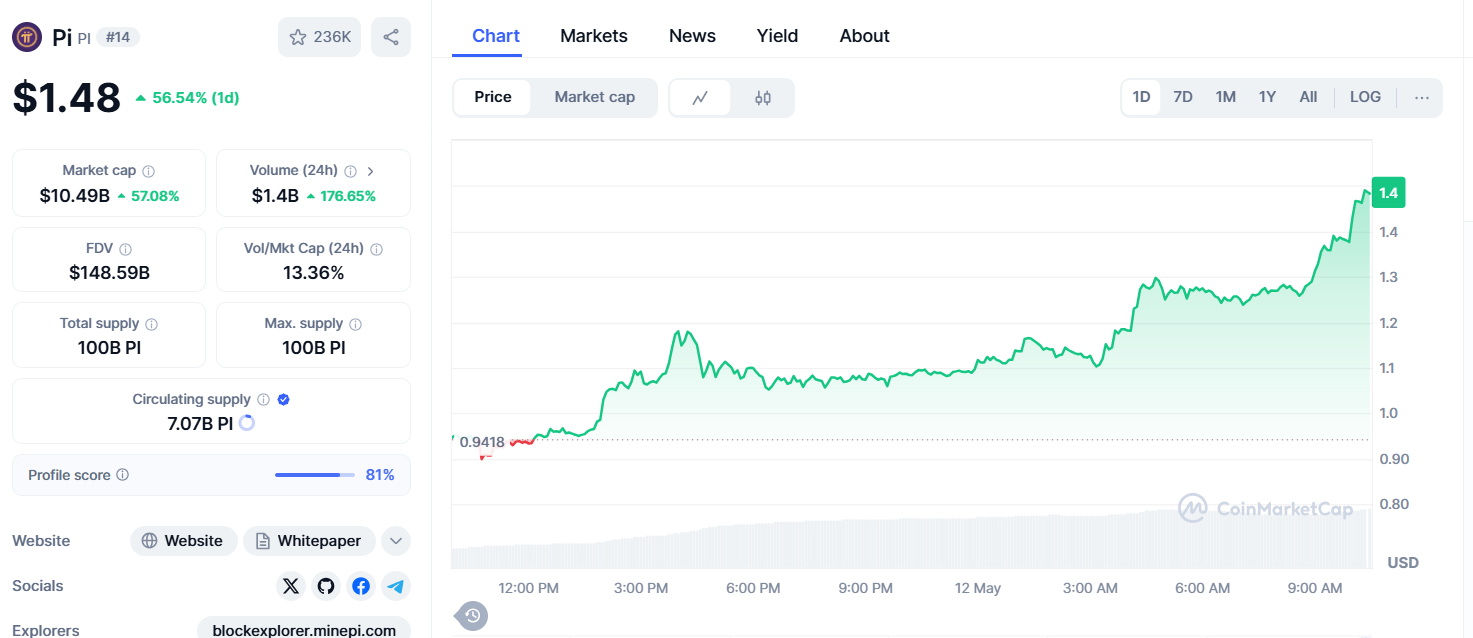The image size is (1473, 638).
Task: Expand more website links chevron
Action: pos(396,541)
